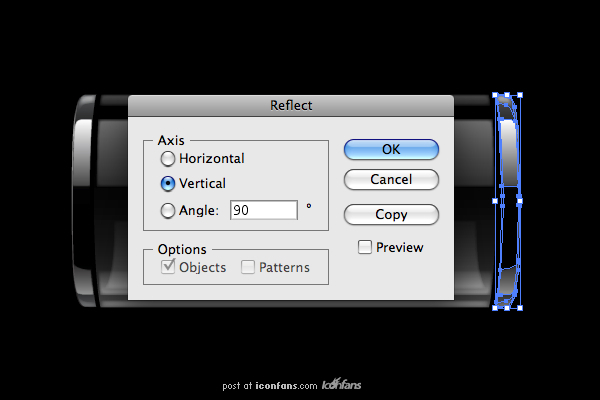600x400 pixels.
Task: Click the glossy left end cap of the cylinder
Action: (x=85, y=201)
